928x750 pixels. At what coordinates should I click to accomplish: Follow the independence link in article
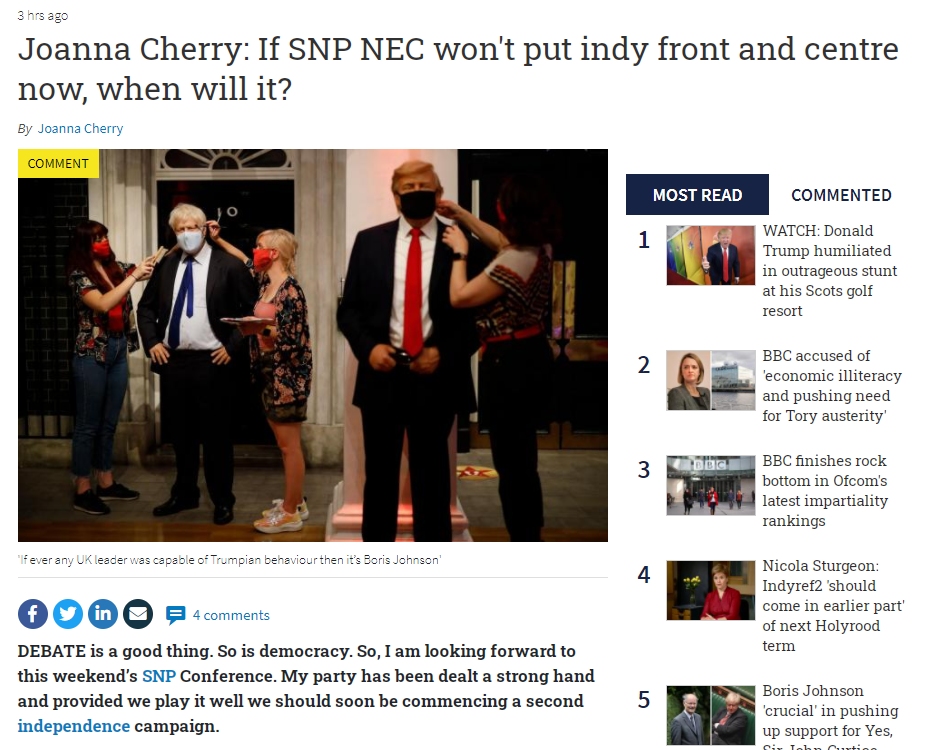pyautogui.click(x=73, y=726)
